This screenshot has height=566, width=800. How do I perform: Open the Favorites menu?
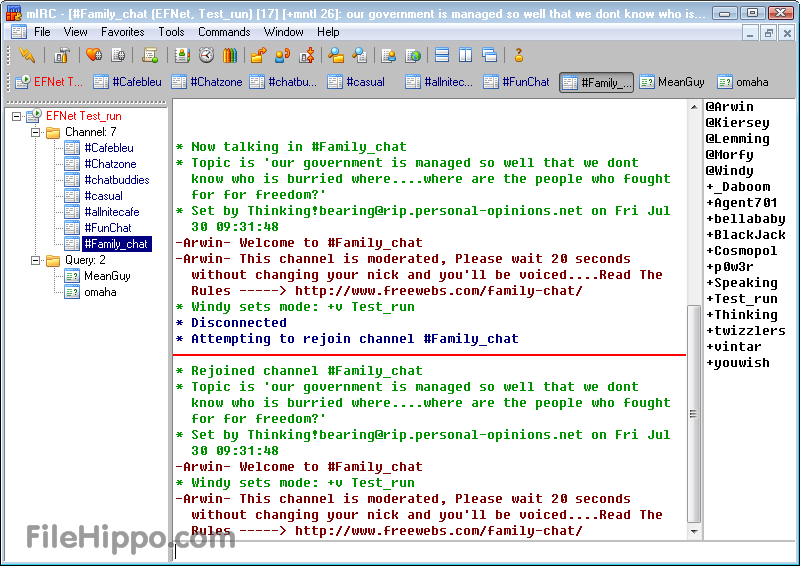(x=122, y=32)
